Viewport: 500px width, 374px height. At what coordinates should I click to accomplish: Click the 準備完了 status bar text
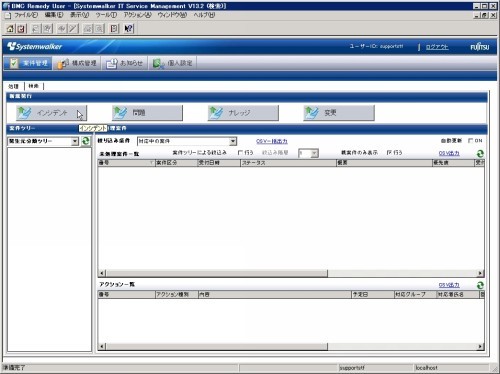click(x=14, y=368)
